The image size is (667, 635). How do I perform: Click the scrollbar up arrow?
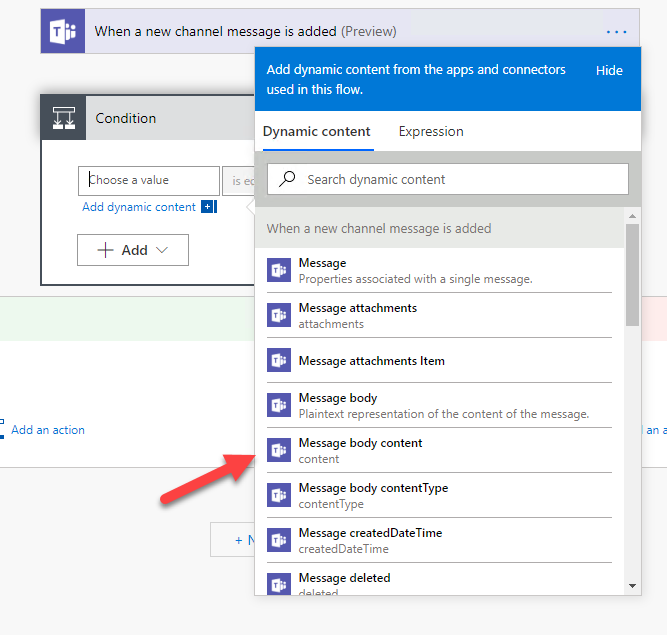633,216
